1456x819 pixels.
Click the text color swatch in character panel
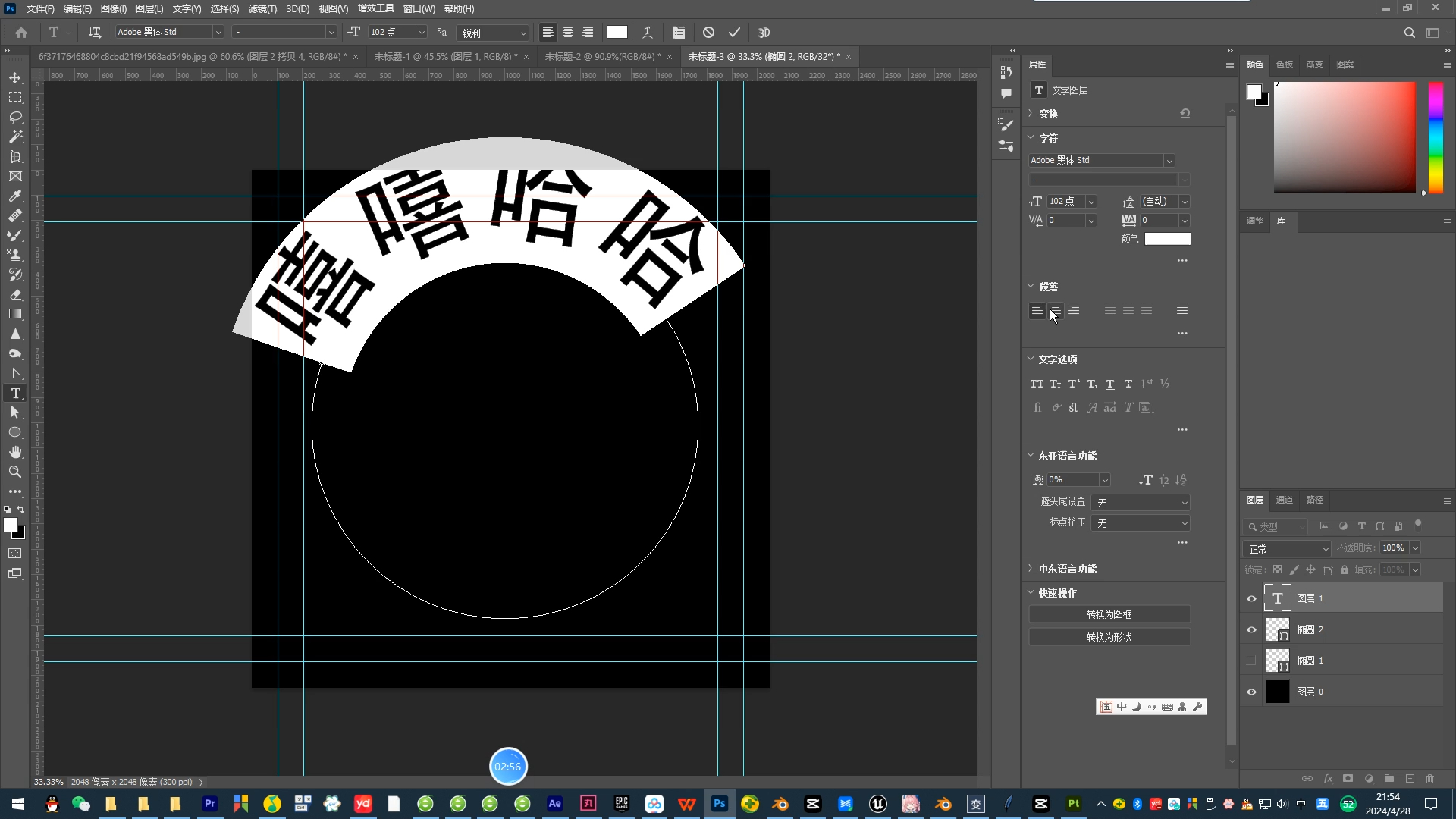click(1167, 238)
